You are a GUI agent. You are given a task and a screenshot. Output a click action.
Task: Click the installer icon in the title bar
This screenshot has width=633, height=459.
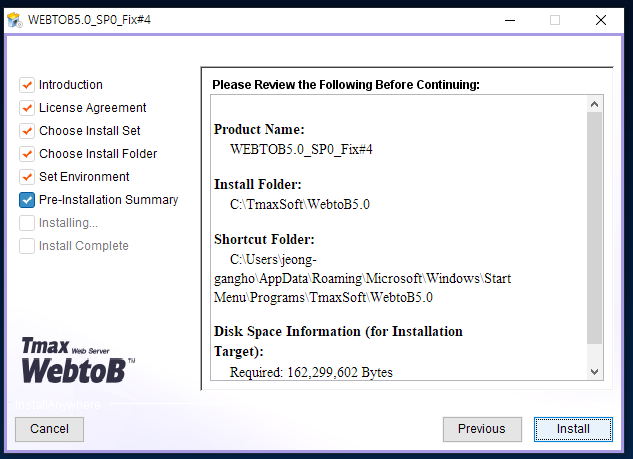15,20
